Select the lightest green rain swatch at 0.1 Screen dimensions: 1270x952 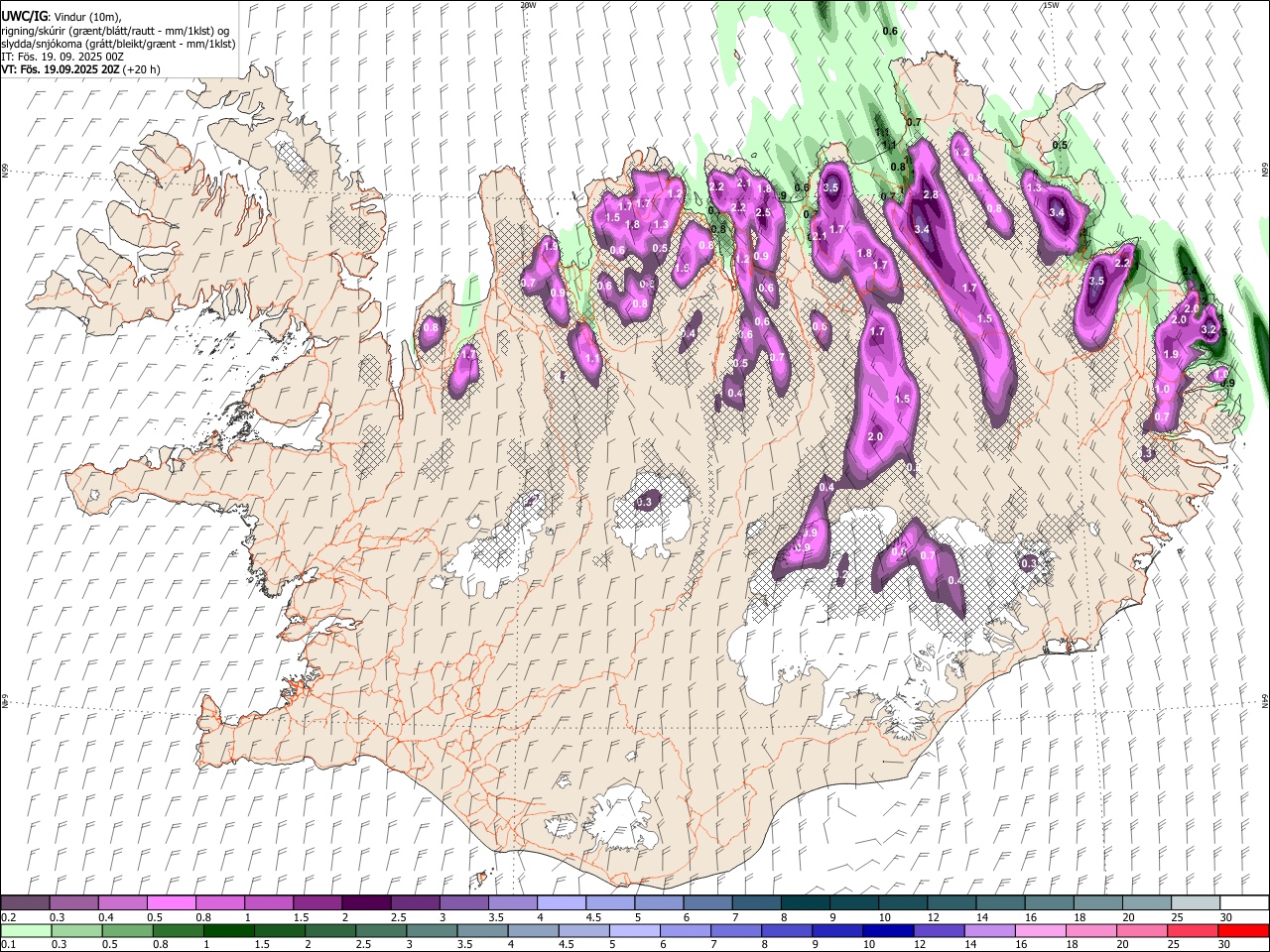pos(25,930)
